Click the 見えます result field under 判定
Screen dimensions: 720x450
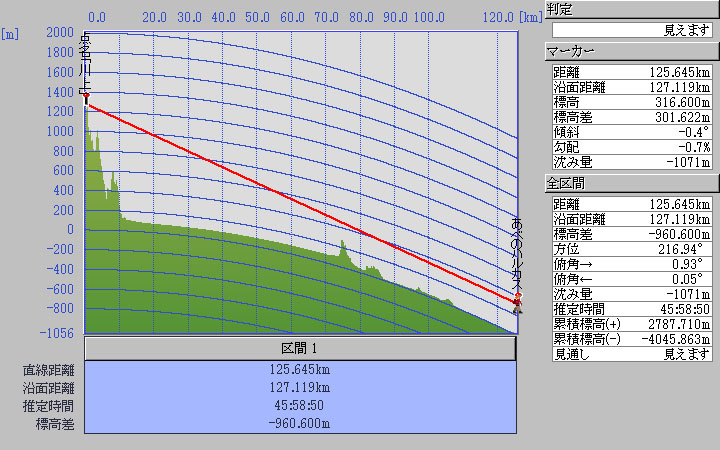pyautogui.click(x=632, y=30)
